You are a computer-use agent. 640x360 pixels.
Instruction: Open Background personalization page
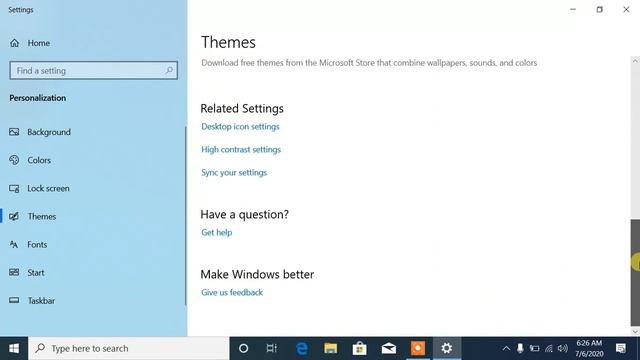pyautogui.click(x=40, y=132)
